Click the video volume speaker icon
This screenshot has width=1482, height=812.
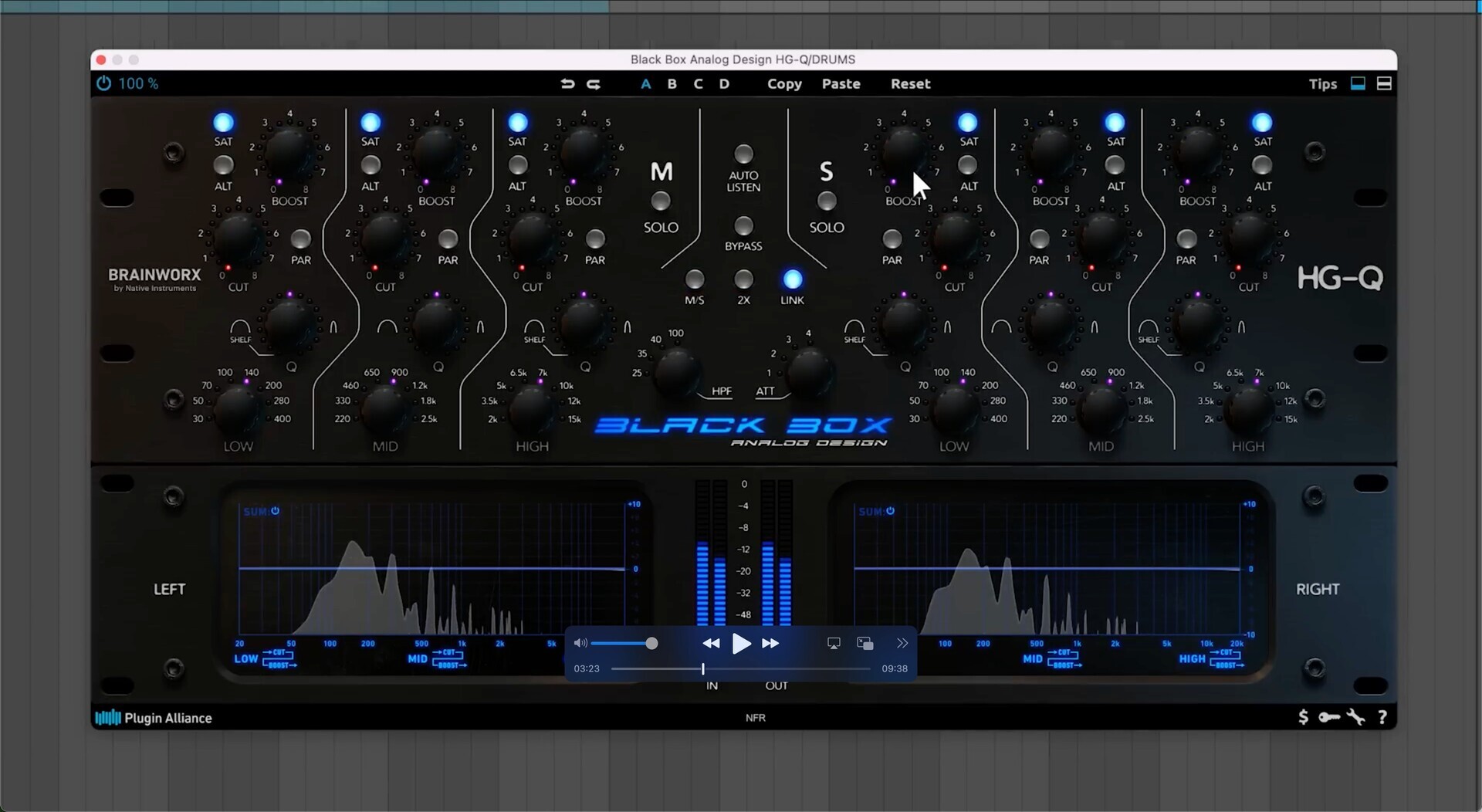point(580,643)
